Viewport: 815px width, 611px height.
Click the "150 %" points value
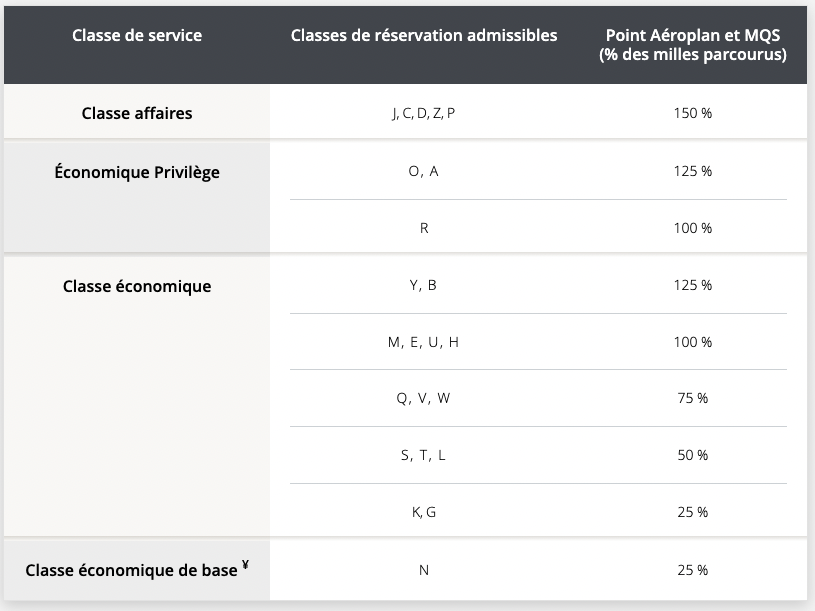coord(692,113)
